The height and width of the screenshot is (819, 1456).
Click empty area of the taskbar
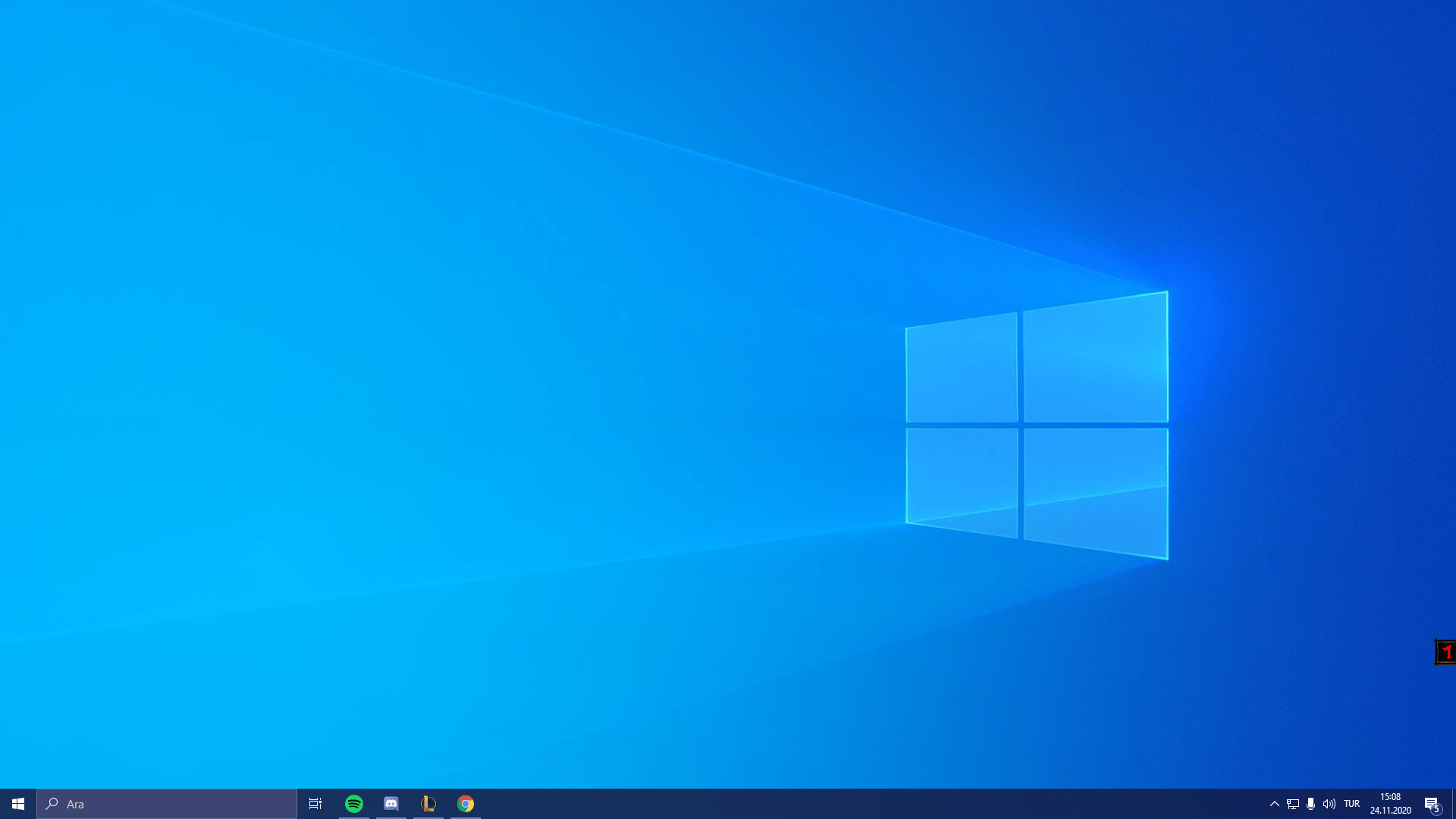tap(834, 804)
